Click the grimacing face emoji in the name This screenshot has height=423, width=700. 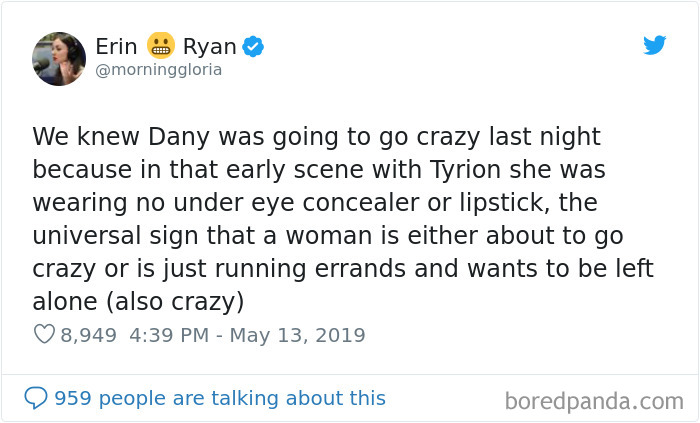pyautogui.click(x=160, y=46)
